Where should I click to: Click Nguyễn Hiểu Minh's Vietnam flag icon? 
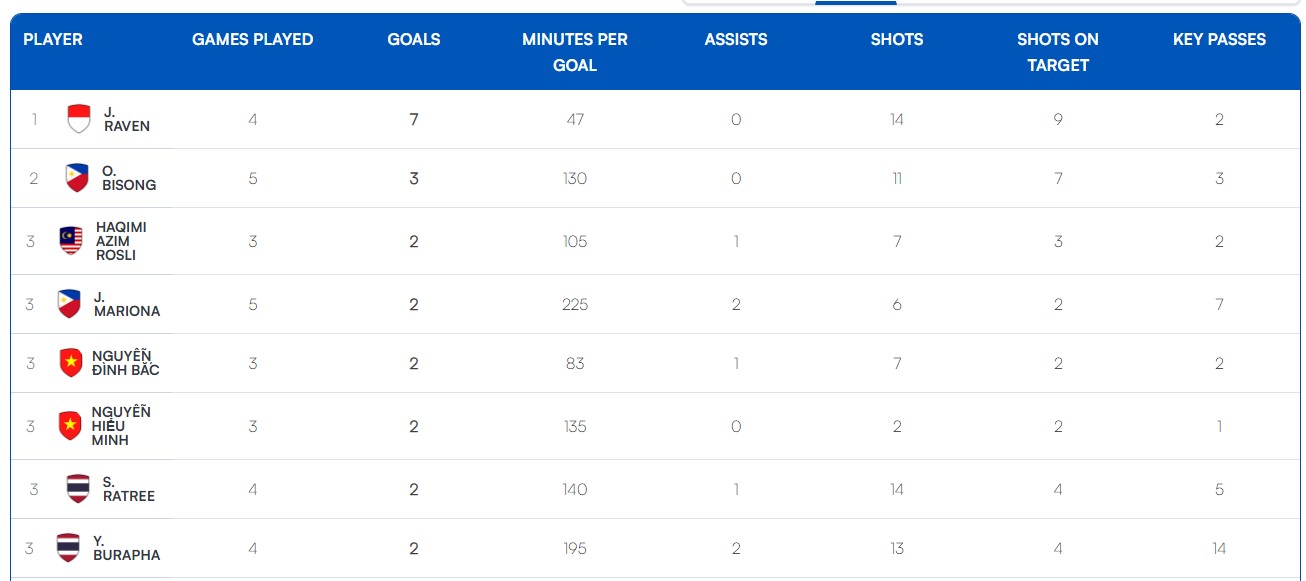70,426
